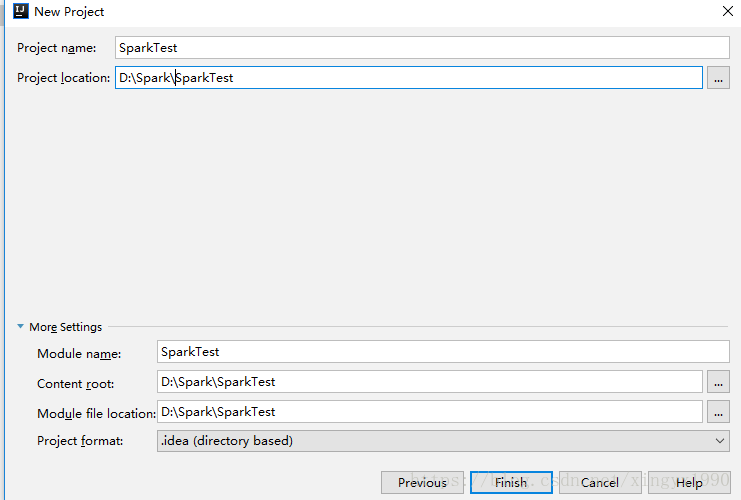Browse for module file location
741x500 pixels.
click(x=718, y=412)
